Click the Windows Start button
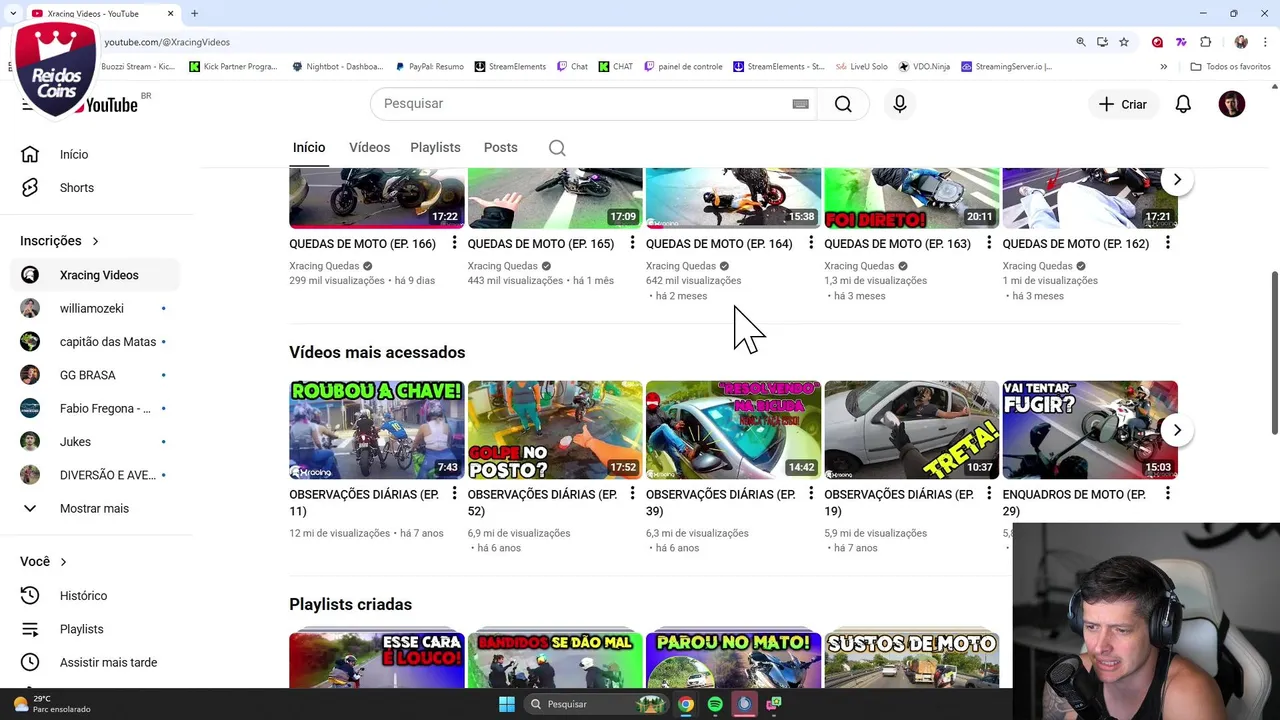 [507, 704]
